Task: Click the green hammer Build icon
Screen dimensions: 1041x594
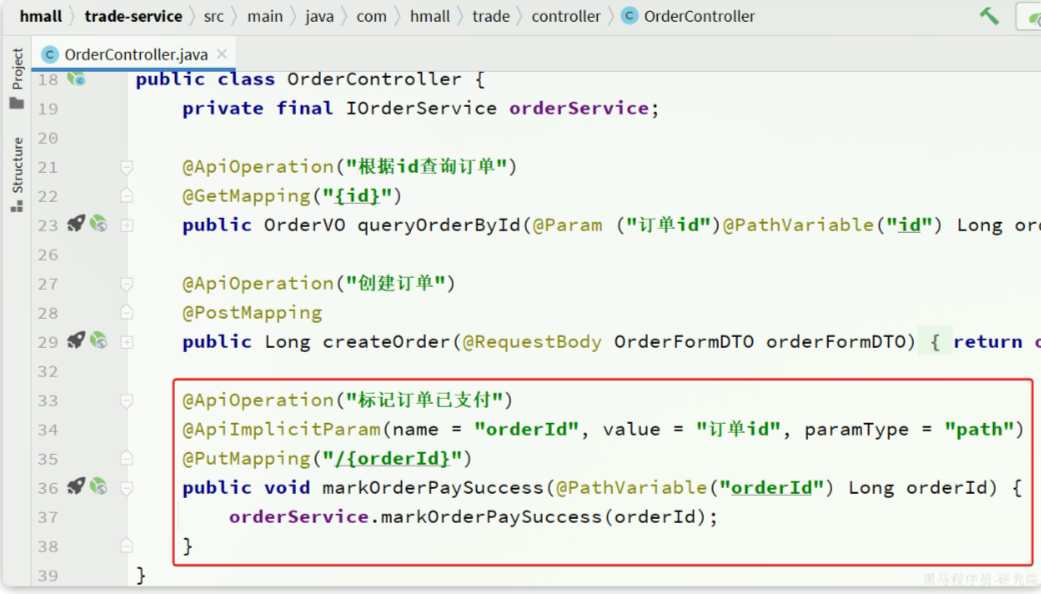Action: click(989, 16)
